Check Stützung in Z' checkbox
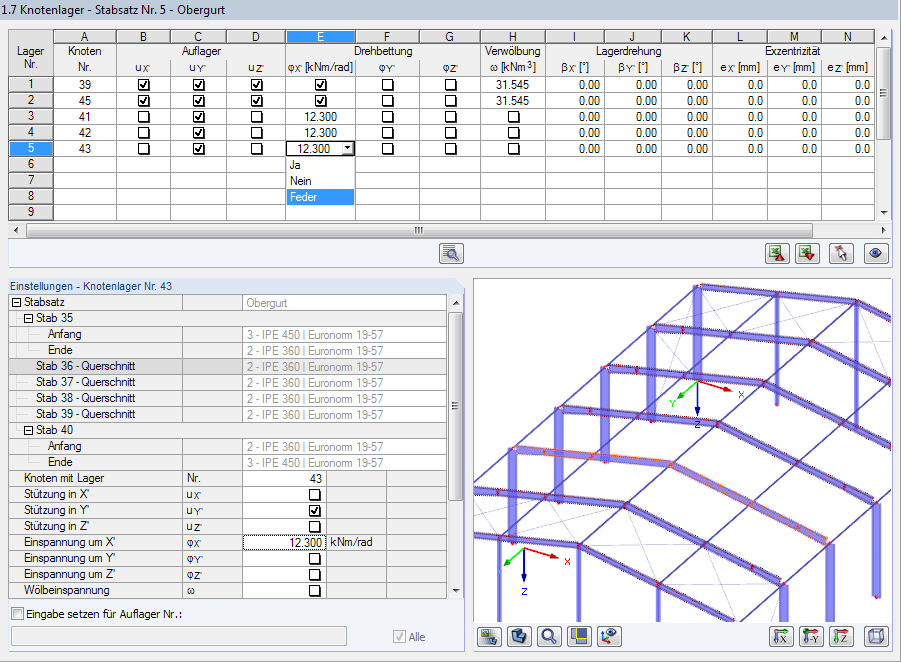Viewport: 901px width, 662px height. pyautogui.click(x=314, y=526)
